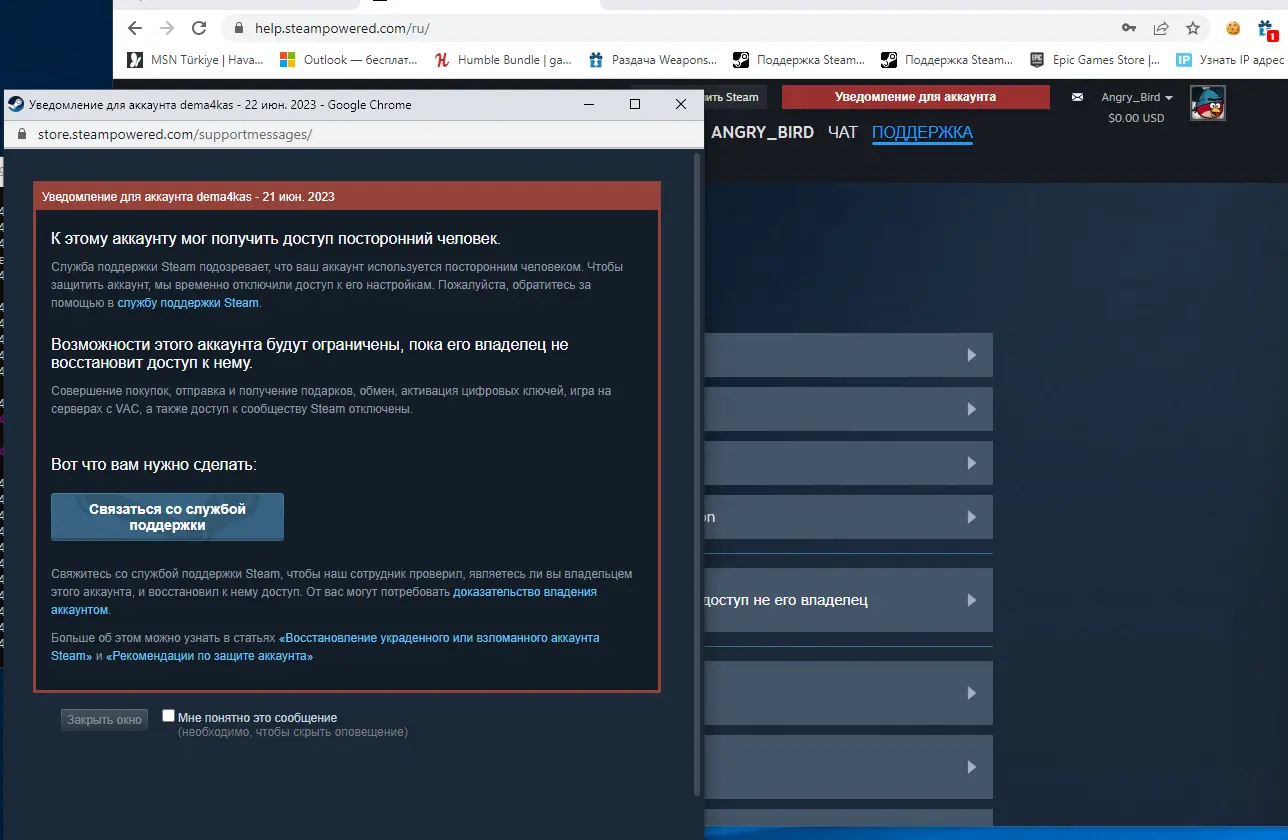Open the ЧАТ menu item
This screenshot has width=1288, height=840.
(x=842, y=132)
